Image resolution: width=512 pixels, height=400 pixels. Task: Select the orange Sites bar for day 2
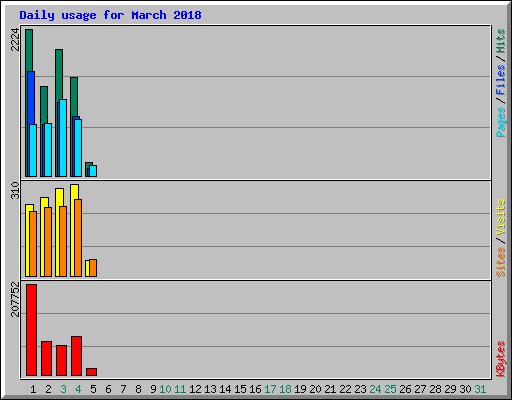[x=48, y=242]
